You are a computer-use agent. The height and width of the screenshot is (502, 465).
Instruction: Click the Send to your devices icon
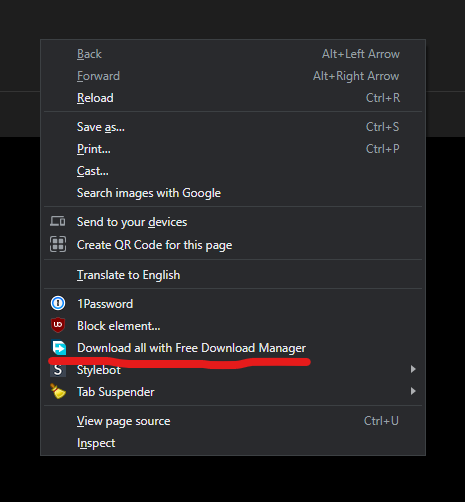tap(58, 221)
